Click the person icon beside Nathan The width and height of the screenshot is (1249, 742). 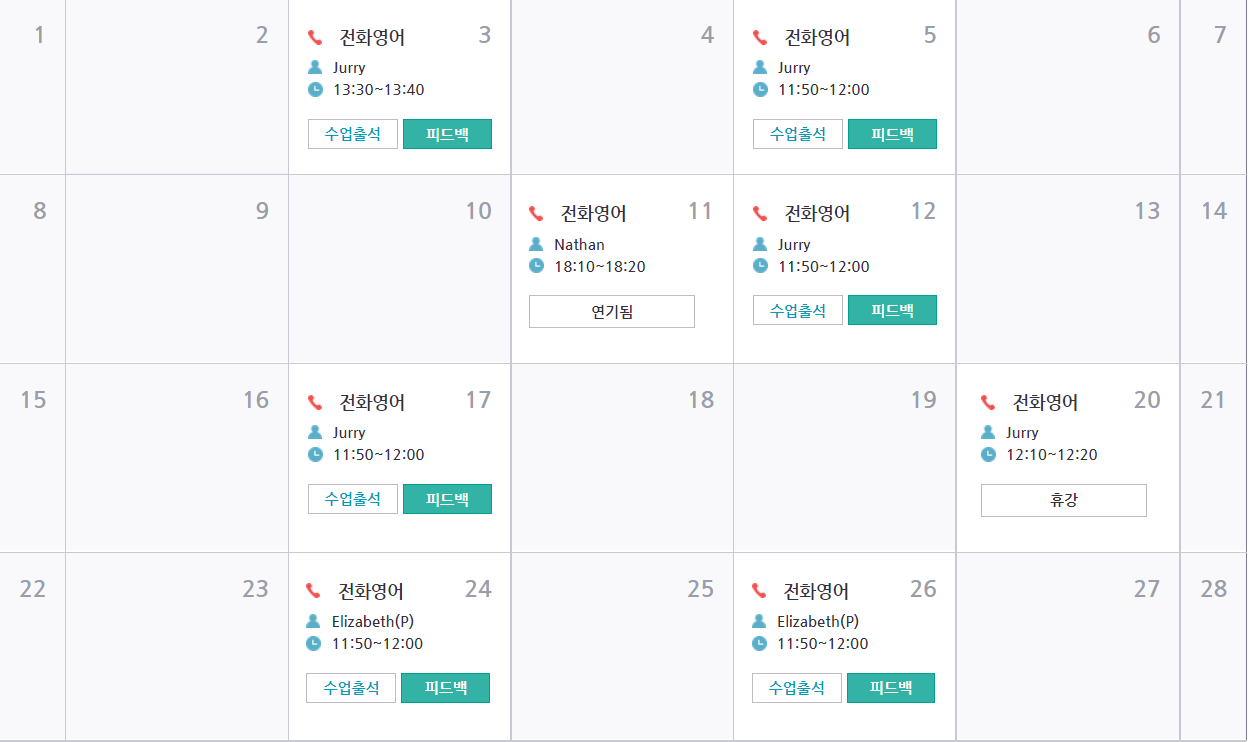(x=536, y=244)
